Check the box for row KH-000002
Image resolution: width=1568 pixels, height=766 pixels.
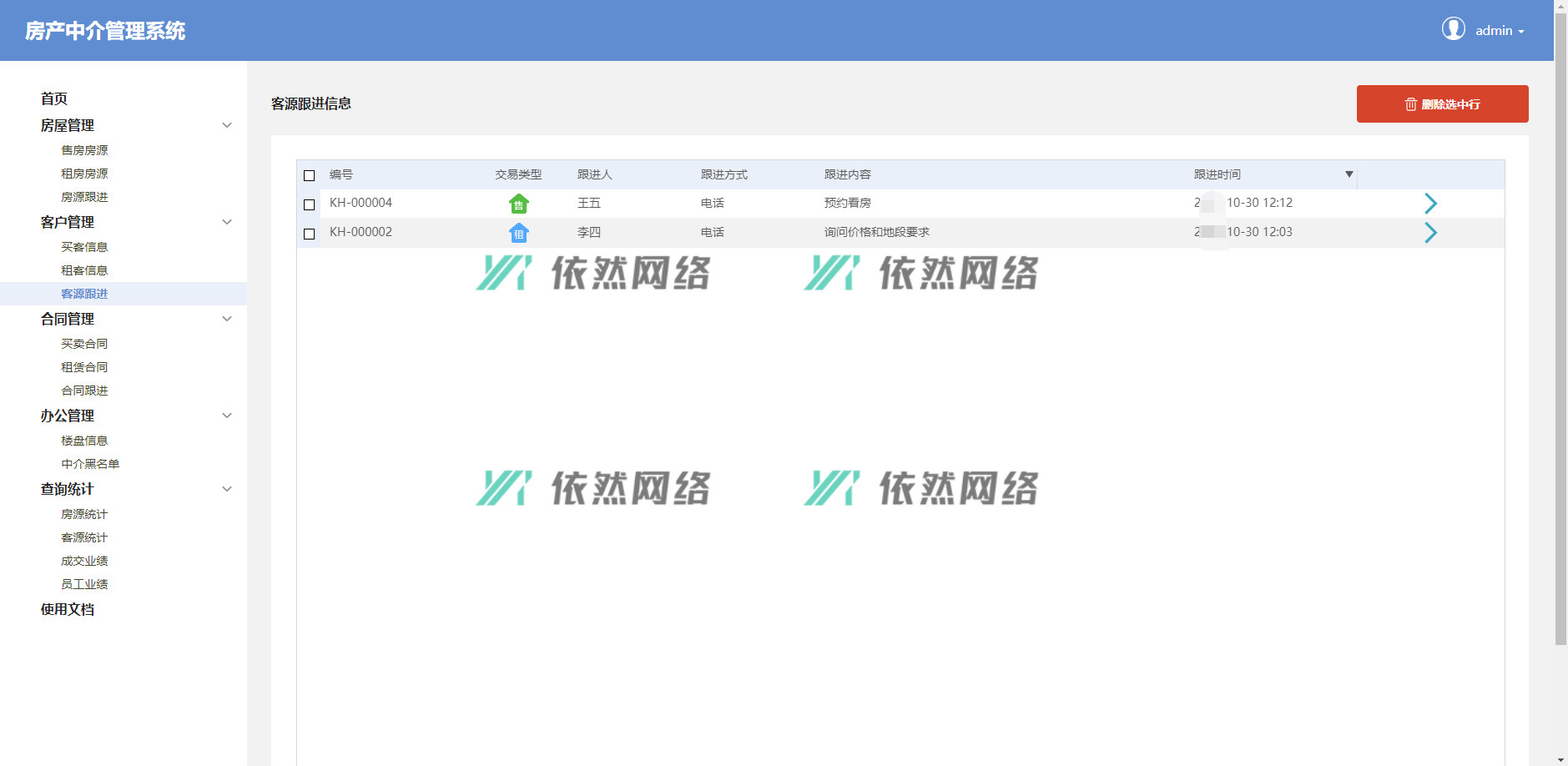pos(310,234)
